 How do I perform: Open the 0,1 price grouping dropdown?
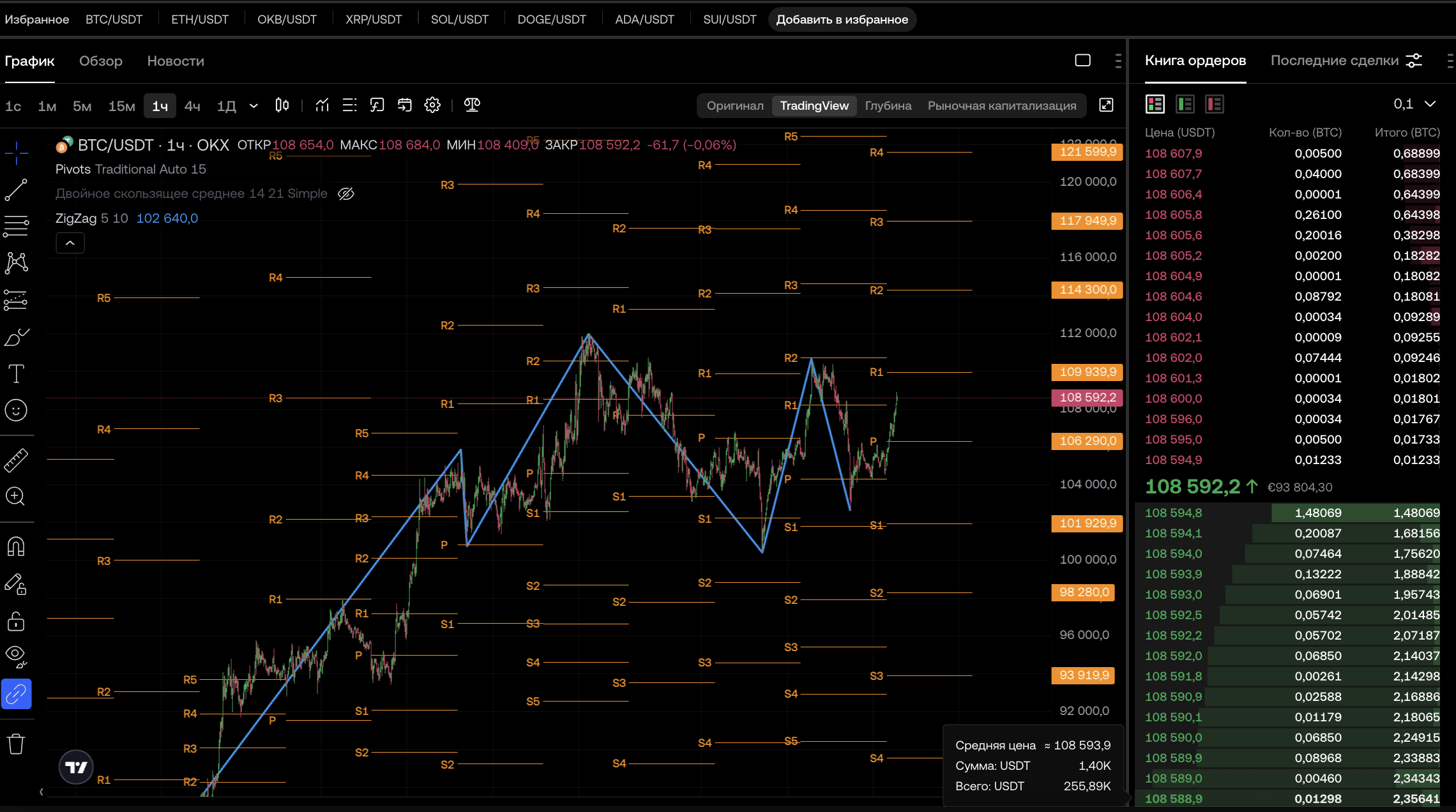click(1414, 104)
